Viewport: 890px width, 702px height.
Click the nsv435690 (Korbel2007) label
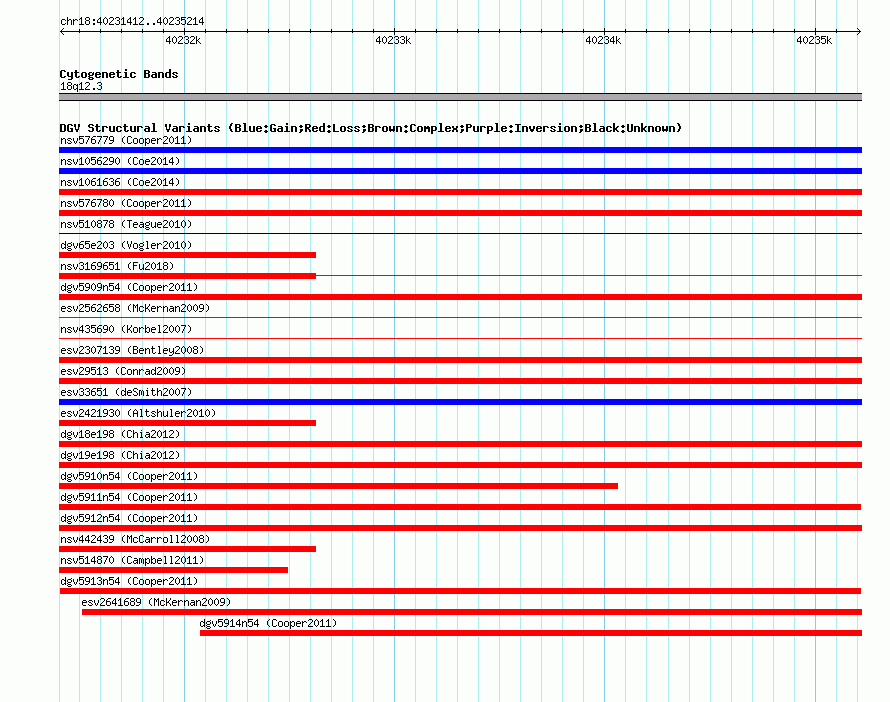click(126, 329)
